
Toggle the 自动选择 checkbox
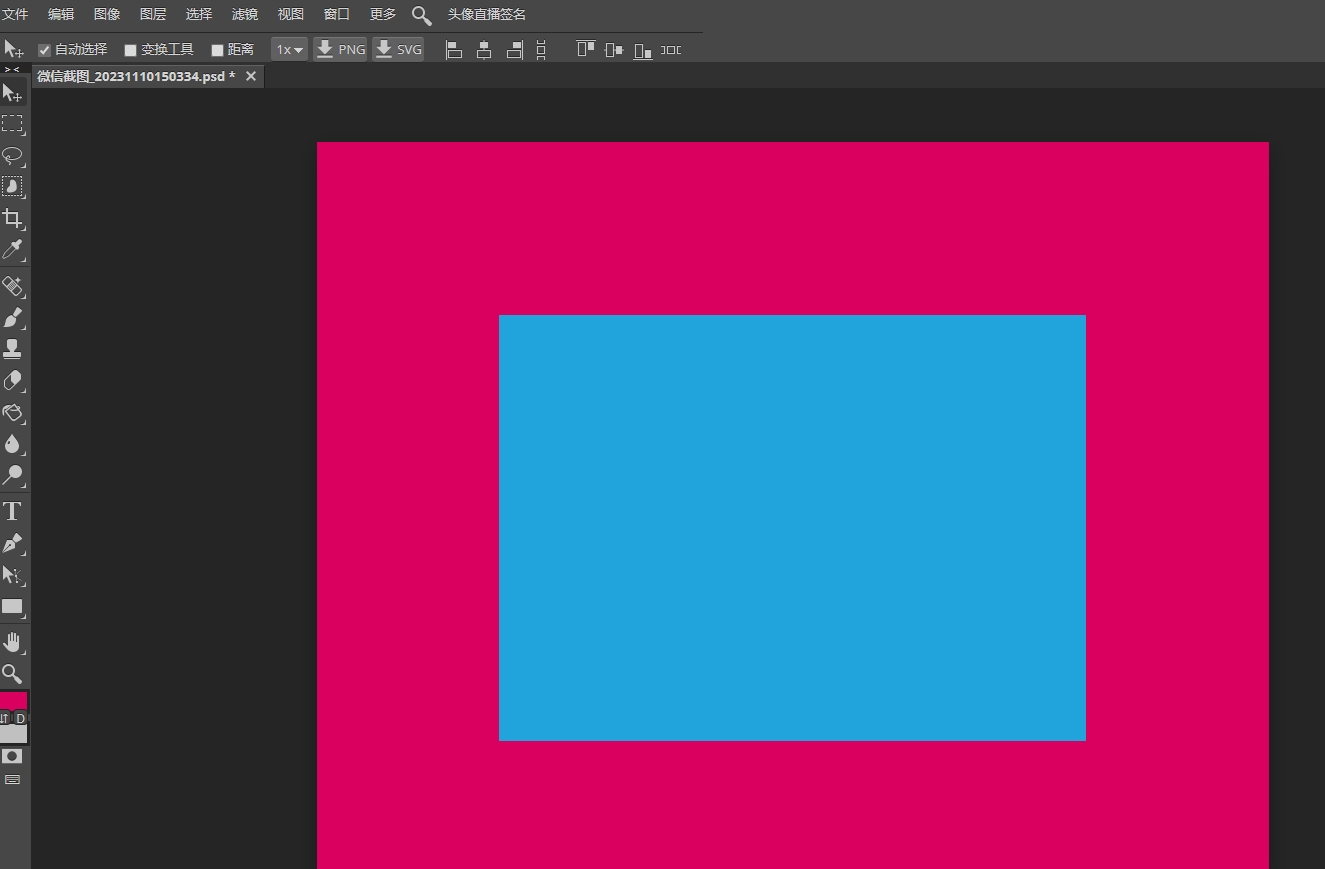44,49
